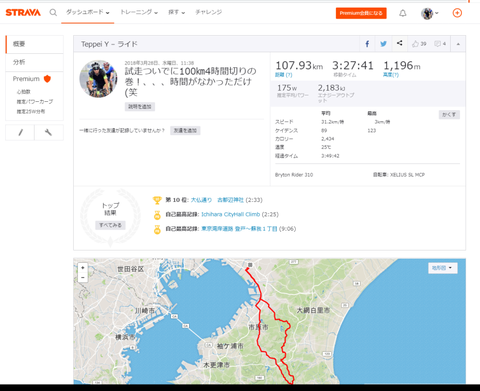
Task: Open the profile avatar dropdown
Action: [430, 13]
